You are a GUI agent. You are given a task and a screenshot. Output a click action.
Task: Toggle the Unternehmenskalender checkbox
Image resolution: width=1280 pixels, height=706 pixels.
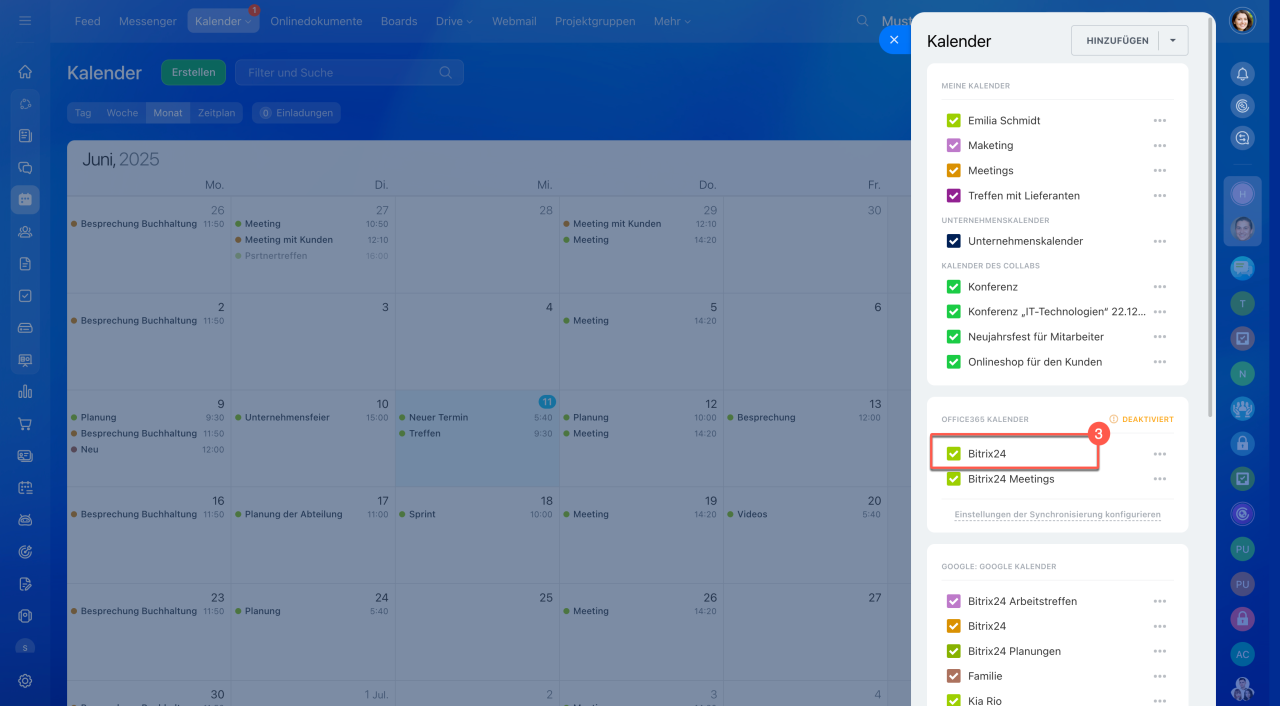coord(953,241)
